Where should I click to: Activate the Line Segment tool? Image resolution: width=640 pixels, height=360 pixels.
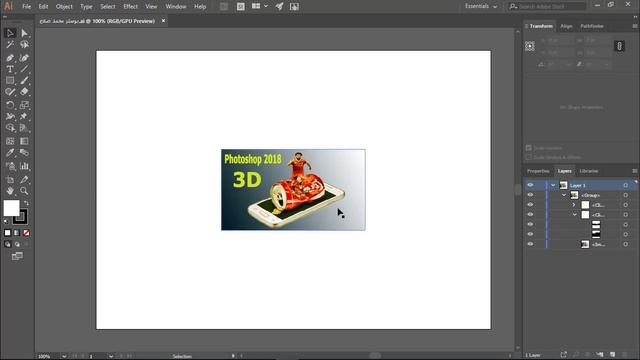pos(24,69)
